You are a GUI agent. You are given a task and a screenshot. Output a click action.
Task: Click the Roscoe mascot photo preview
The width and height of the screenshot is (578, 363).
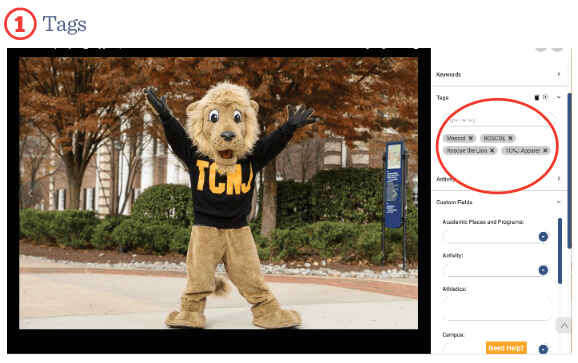pyautogui.click(x=219, y=193)
